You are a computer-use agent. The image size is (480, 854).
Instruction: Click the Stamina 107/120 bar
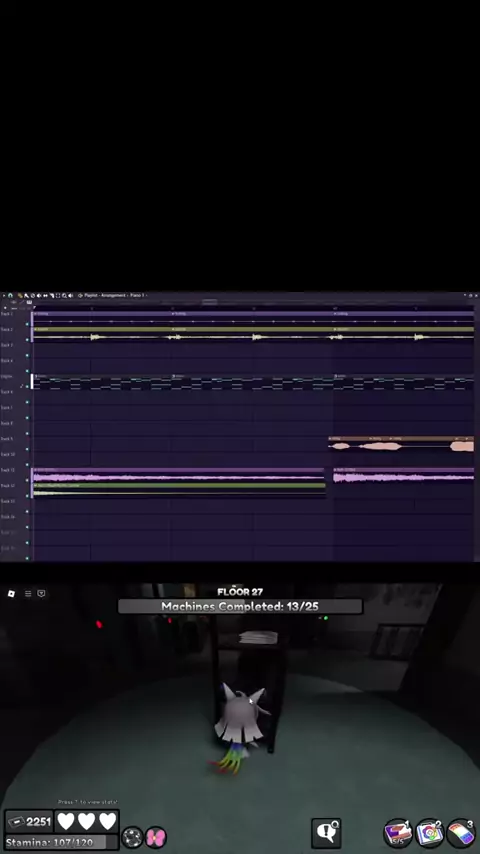click(62, 842)
